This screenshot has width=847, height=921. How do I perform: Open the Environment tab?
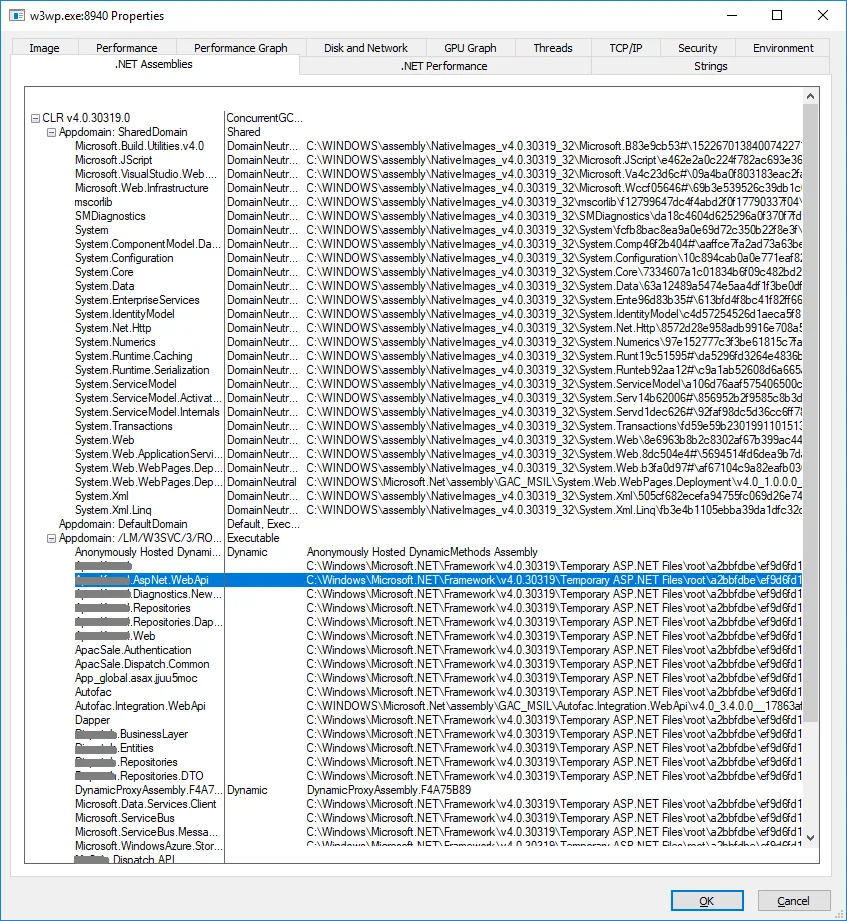pos(783,48)
